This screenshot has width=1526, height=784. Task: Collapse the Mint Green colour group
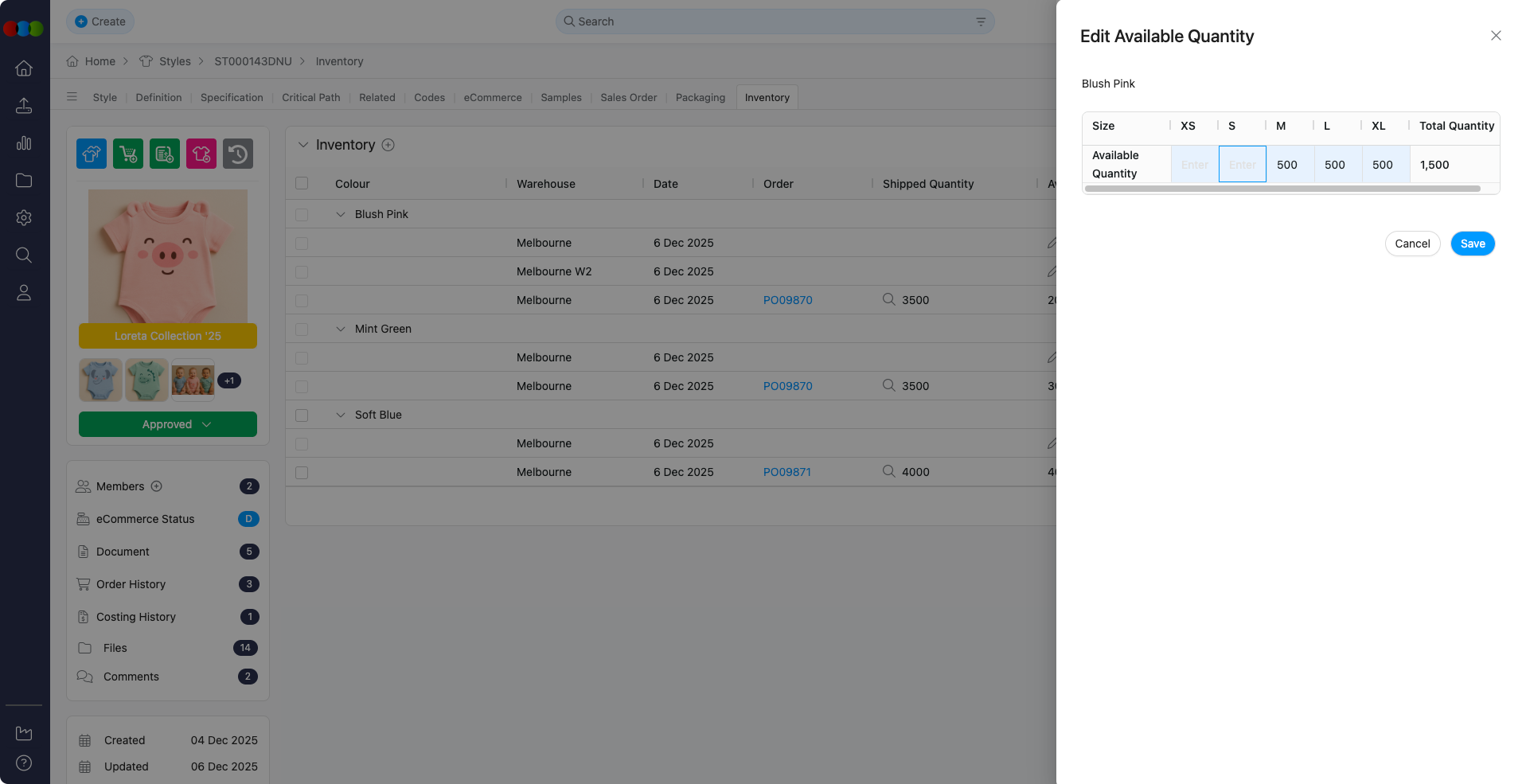pyautogui.click(x=341, y=329)
